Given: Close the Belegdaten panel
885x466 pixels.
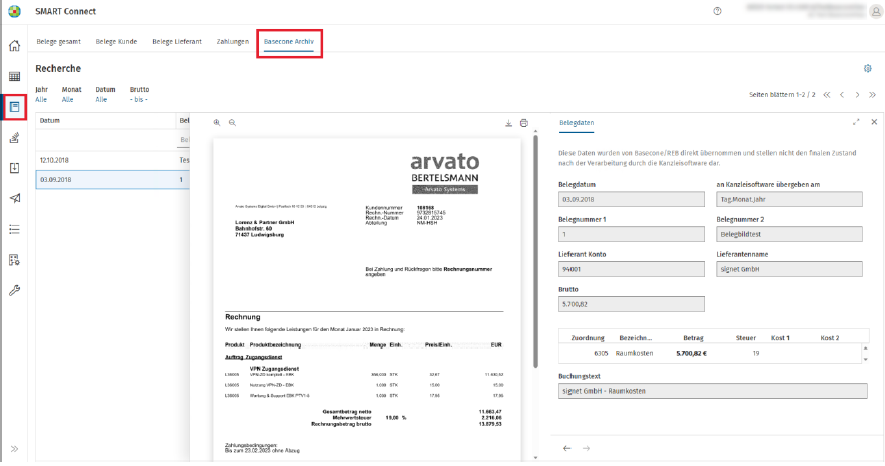Looking at the screenshot, I should 874,122.
